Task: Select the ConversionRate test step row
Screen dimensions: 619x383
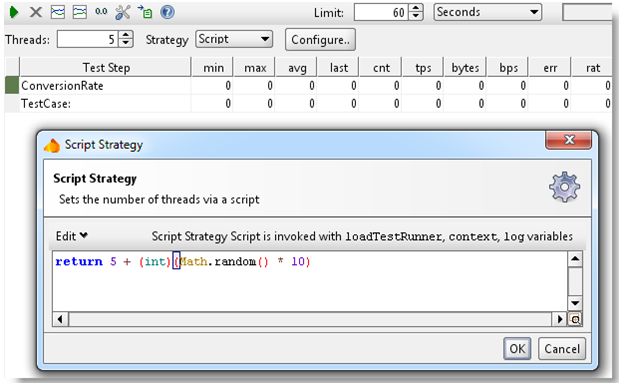Action: (308, 86)
